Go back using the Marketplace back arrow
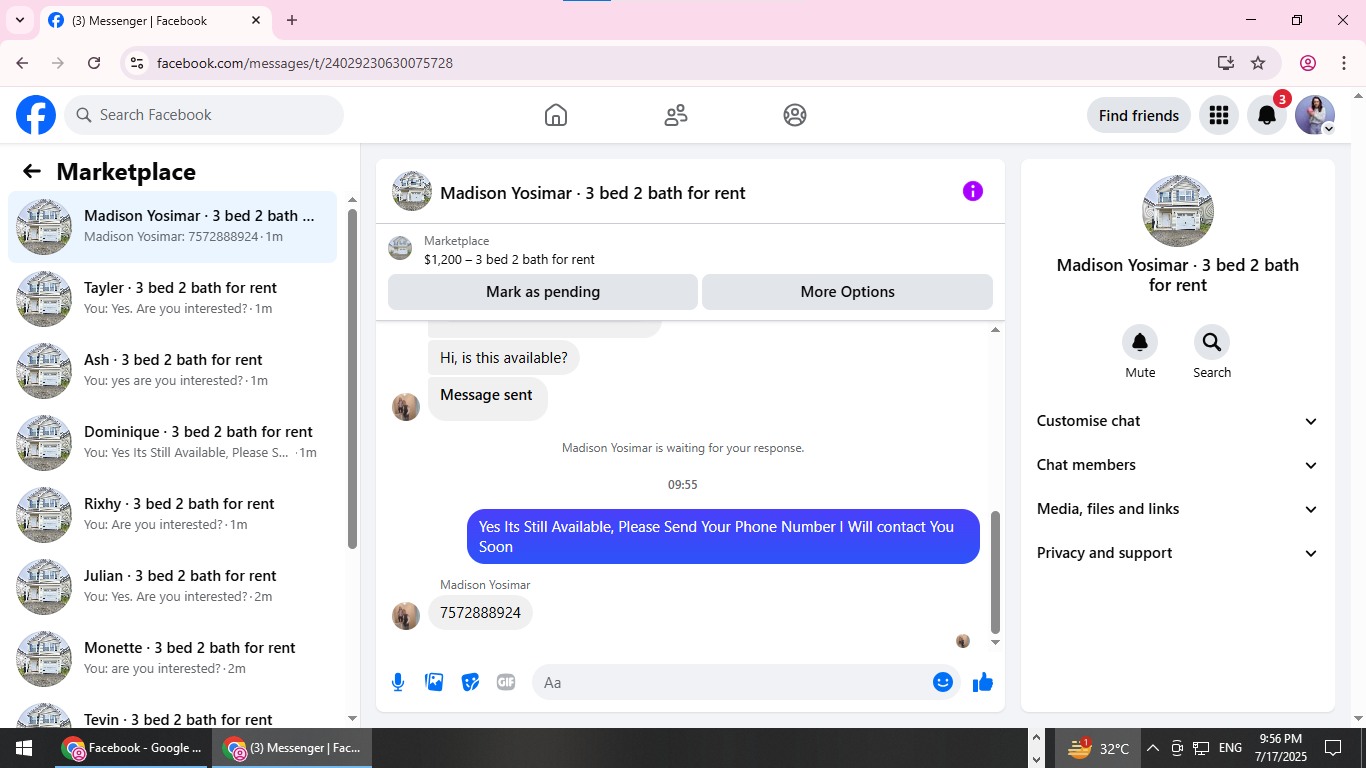Viewport: 1366px width, 768px height. pyautogui.click(x=32, y=171)
